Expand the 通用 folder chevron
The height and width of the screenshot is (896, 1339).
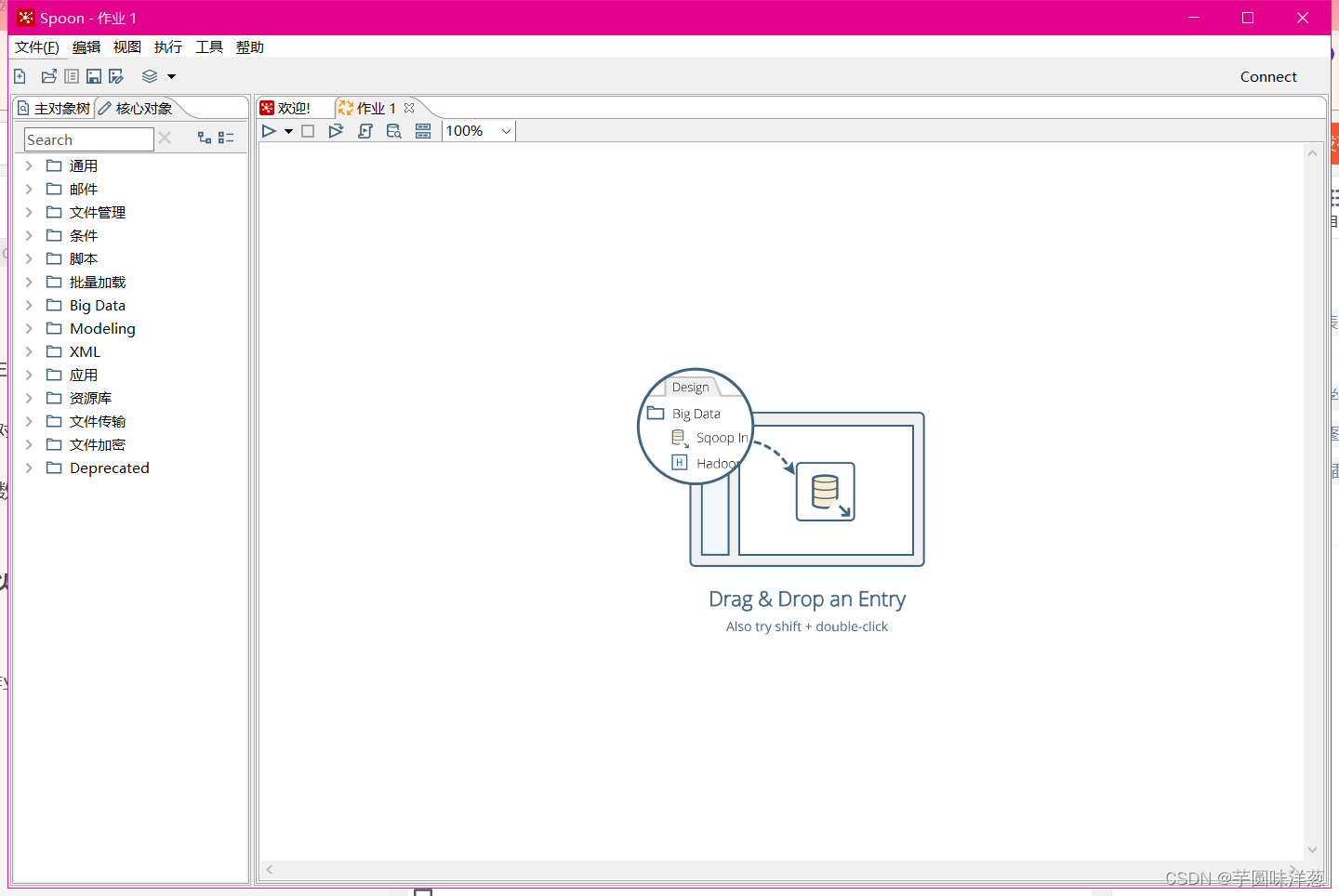29,165
